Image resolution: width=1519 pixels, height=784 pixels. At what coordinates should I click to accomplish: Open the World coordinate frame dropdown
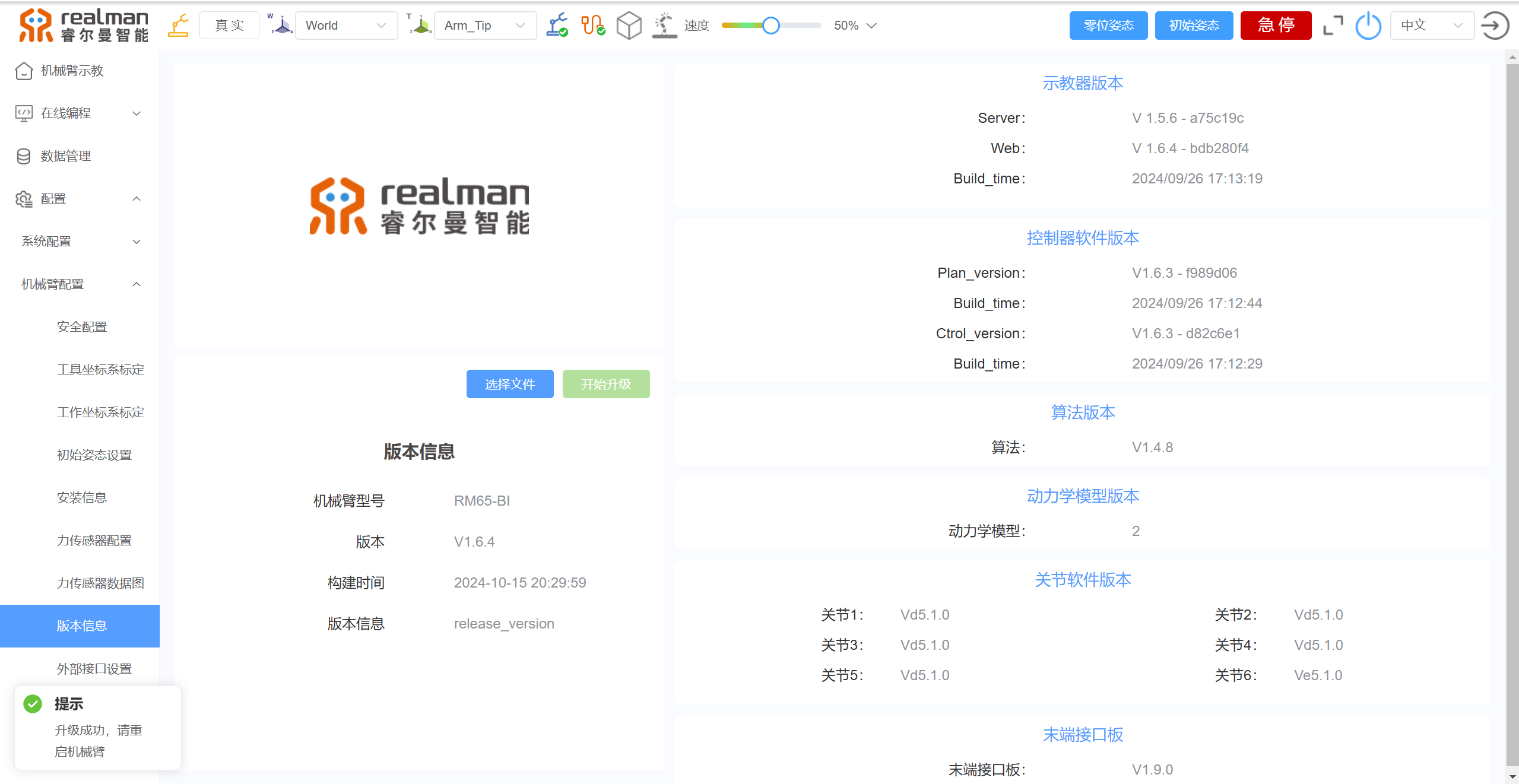pyautogui.click(x=346, y=26)
